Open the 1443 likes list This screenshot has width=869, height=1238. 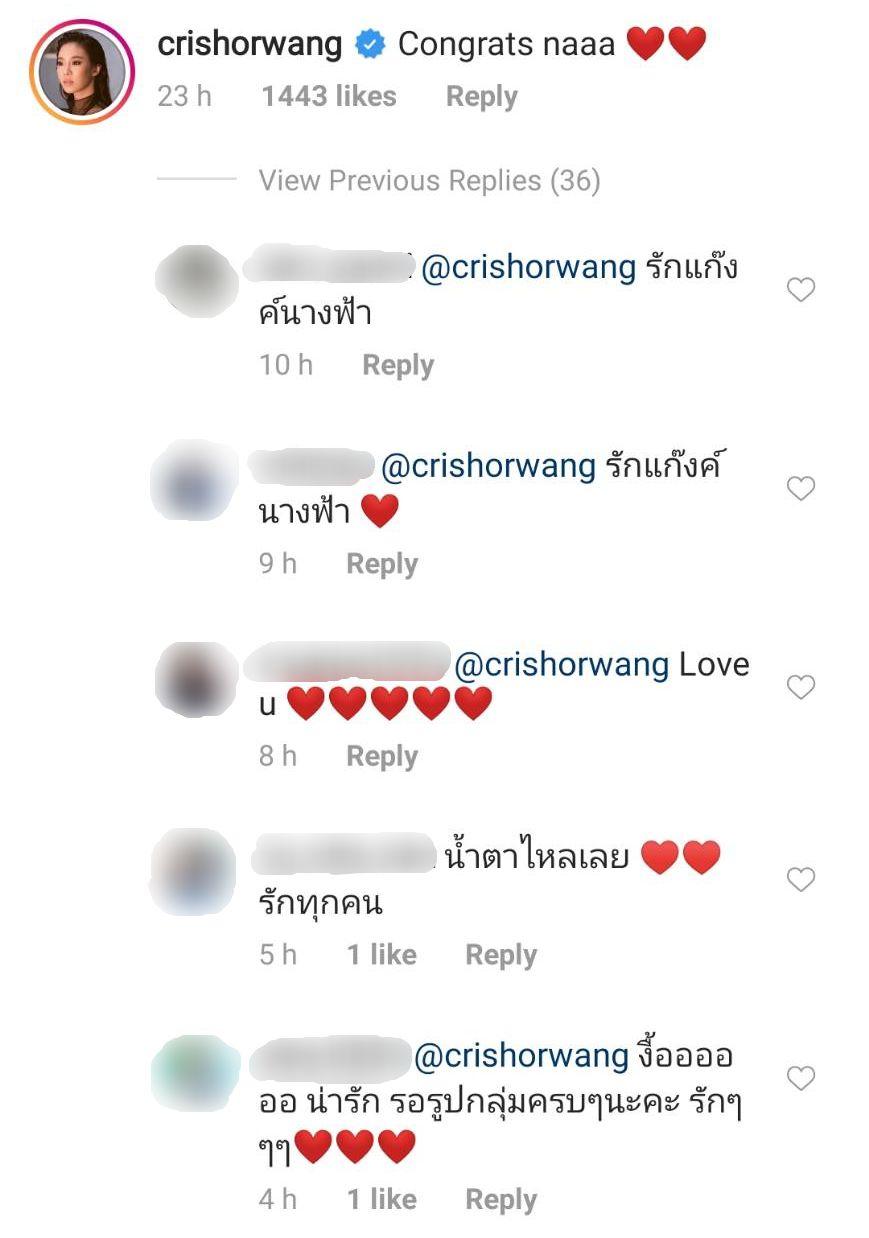pyautogui.click(x=329, y=97)
